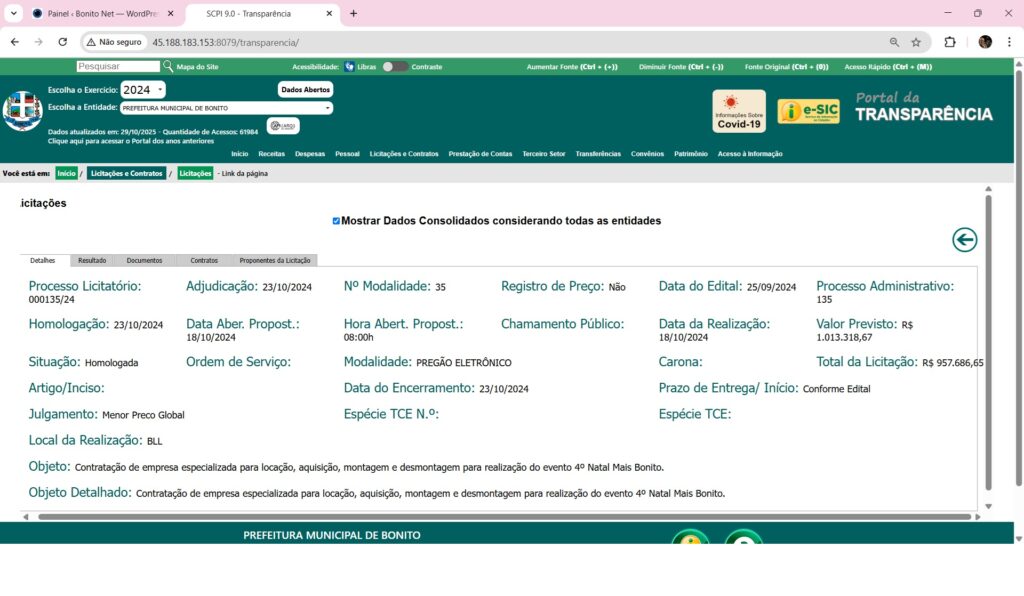Bookmark this page with the star icon

[x=916, y=42]
